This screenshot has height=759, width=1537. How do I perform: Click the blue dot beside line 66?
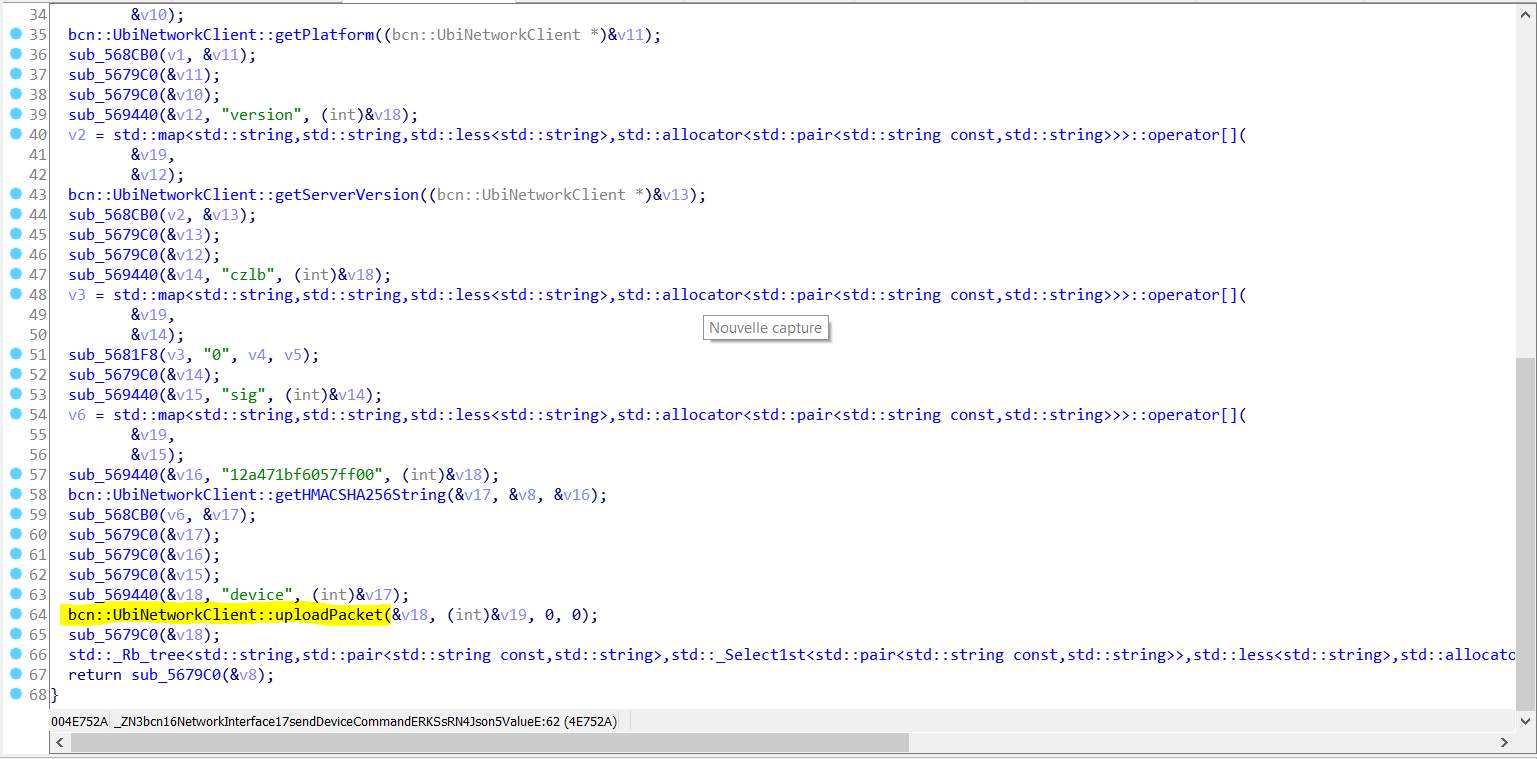tap(15, 654)
